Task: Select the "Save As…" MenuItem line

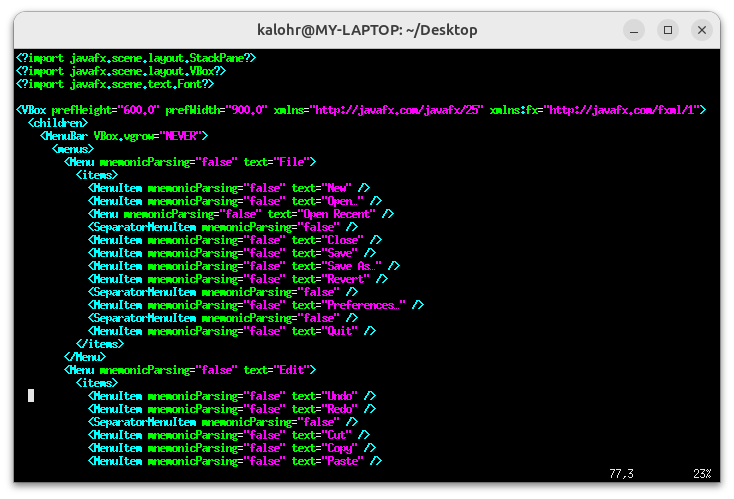Action: coord(244,266)
